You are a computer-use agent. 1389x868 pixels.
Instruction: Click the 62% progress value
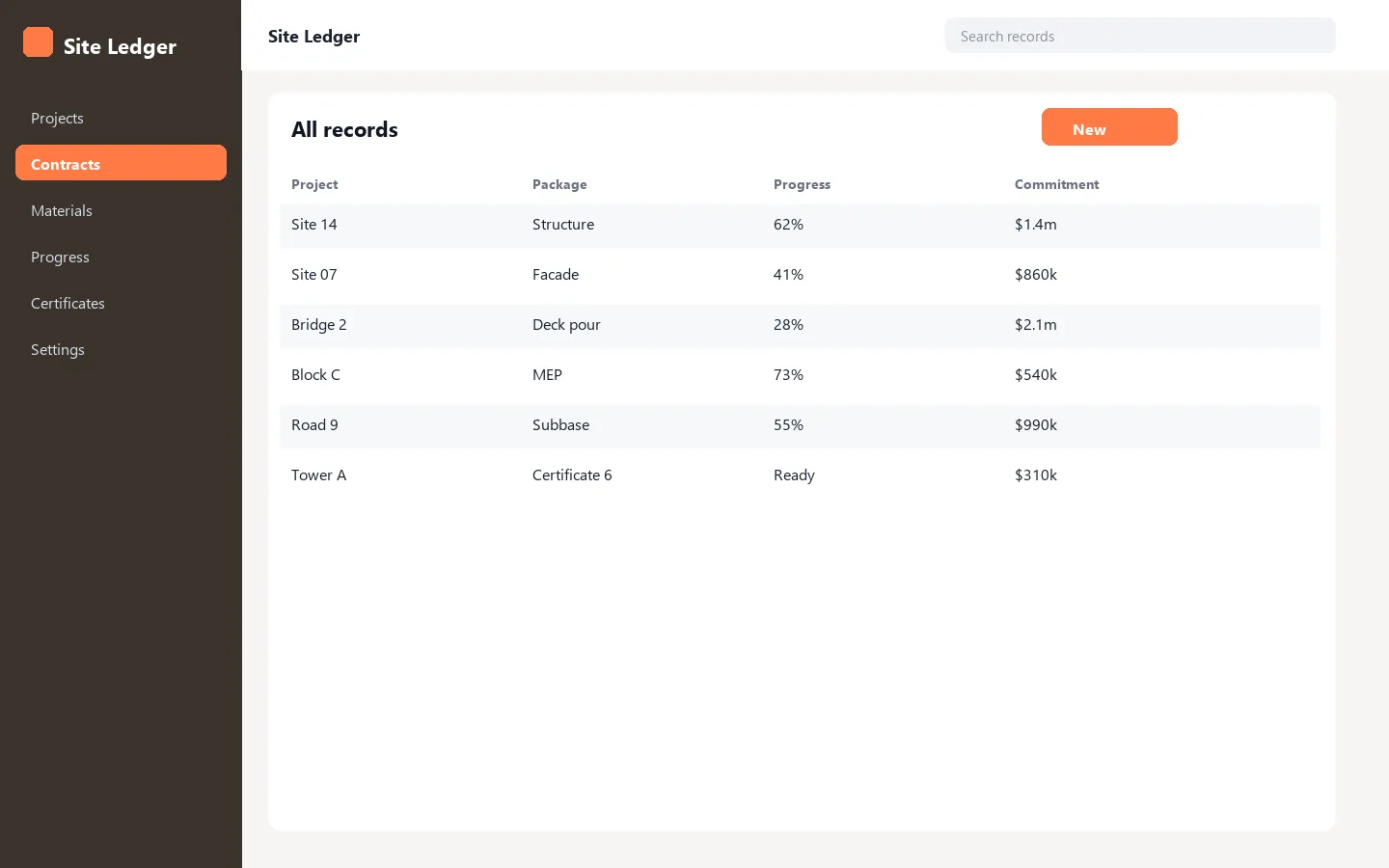788,224
